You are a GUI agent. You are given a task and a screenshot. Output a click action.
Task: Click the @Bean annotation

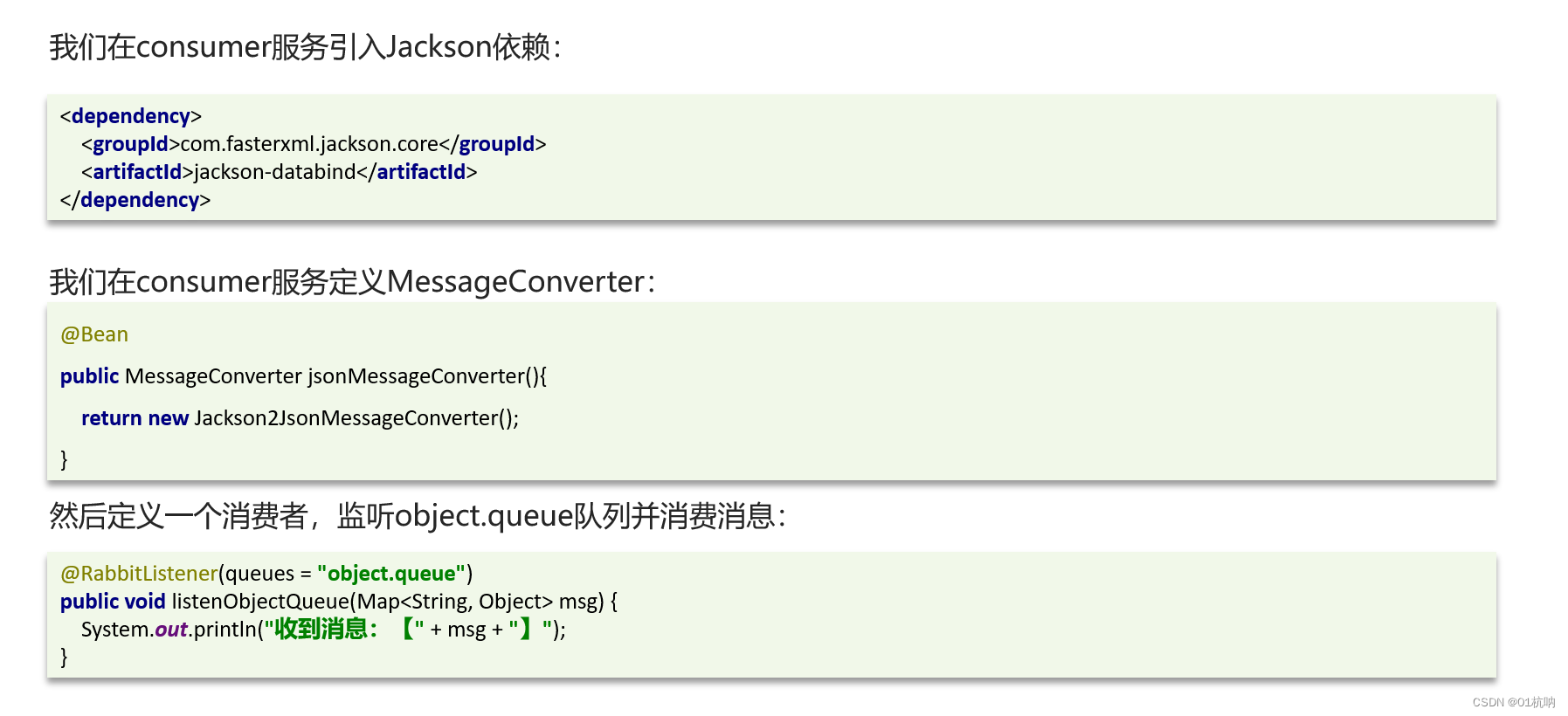(x=94, y=334)
